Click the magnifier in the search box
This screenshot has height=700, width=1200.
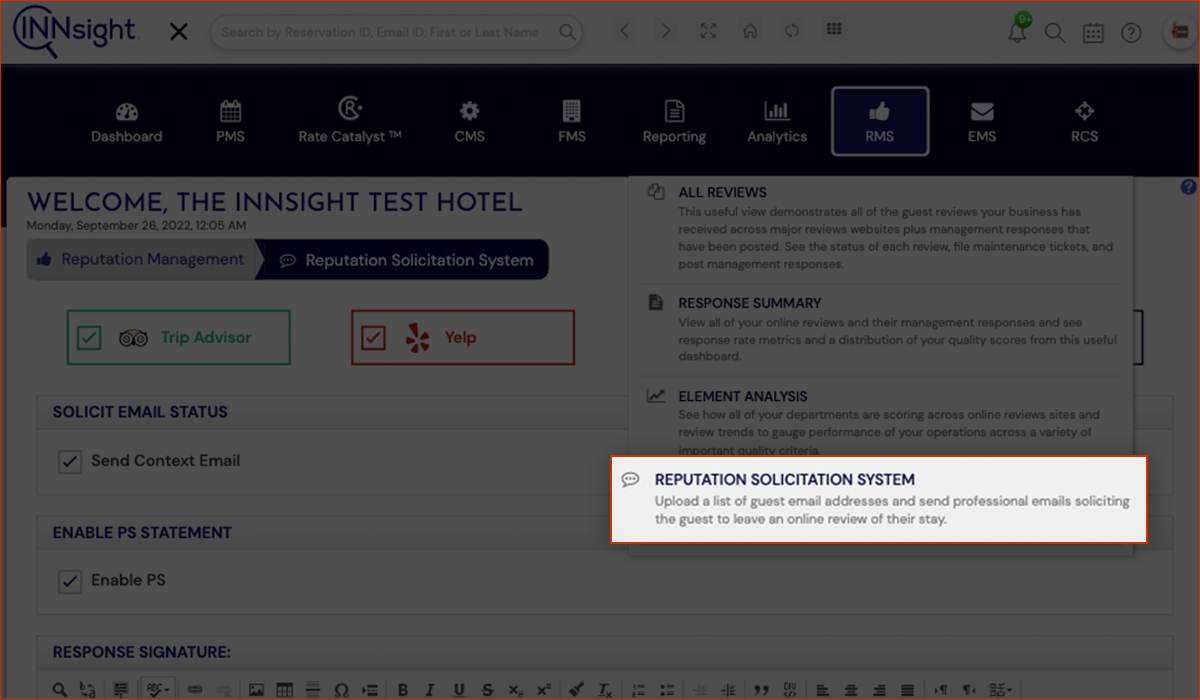tap(567, 32)
